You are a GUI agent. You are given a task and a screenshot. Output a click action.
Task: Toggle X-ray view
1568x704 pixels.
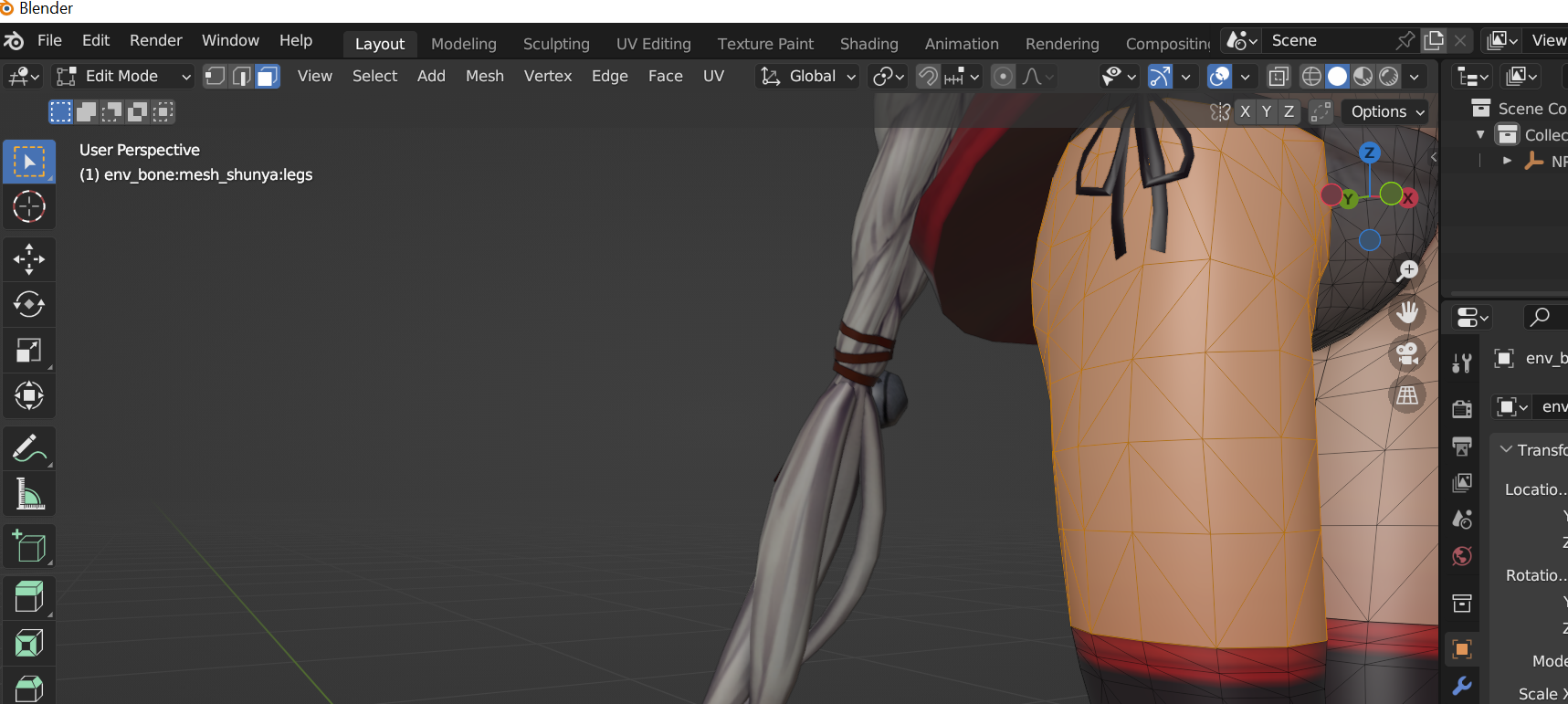pos(1279,76)
